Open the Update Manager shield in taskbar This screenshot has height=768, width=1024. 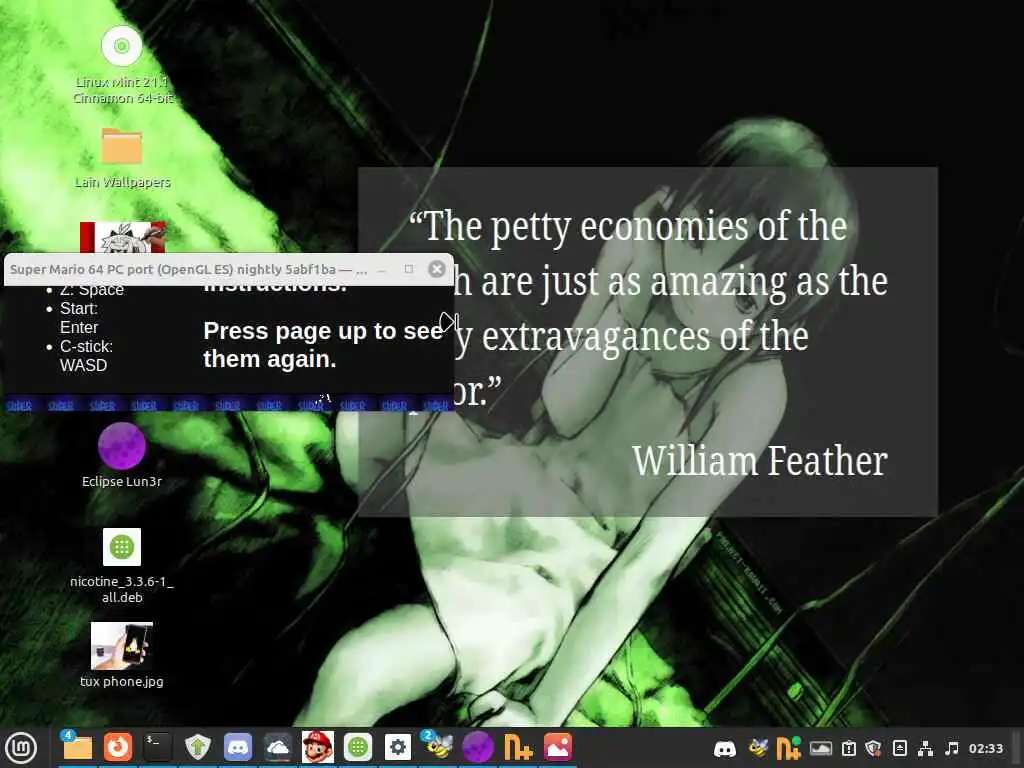[197, 747]
